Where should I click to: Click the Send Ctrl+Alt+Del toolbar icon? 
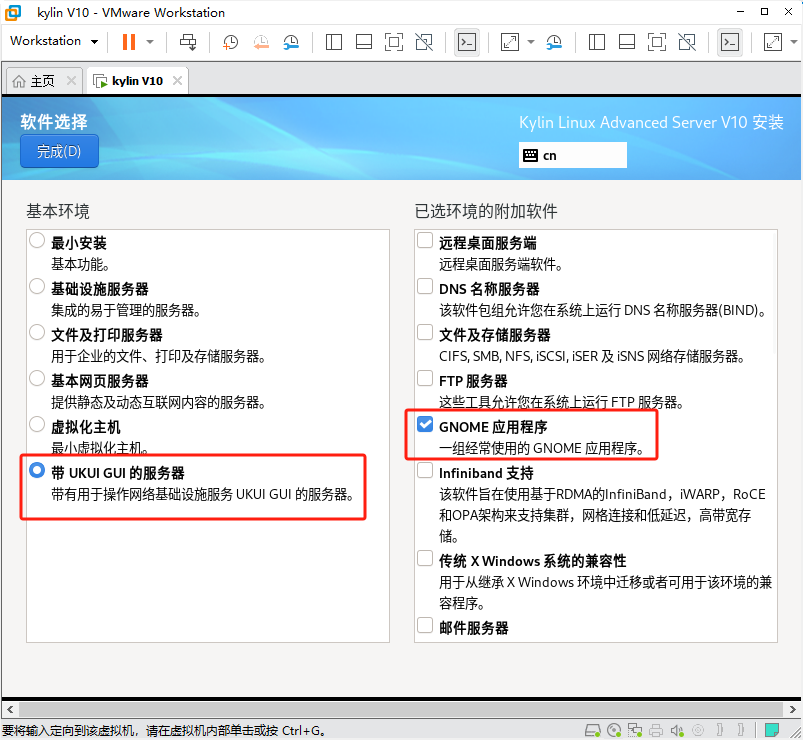tap(188, 41)
